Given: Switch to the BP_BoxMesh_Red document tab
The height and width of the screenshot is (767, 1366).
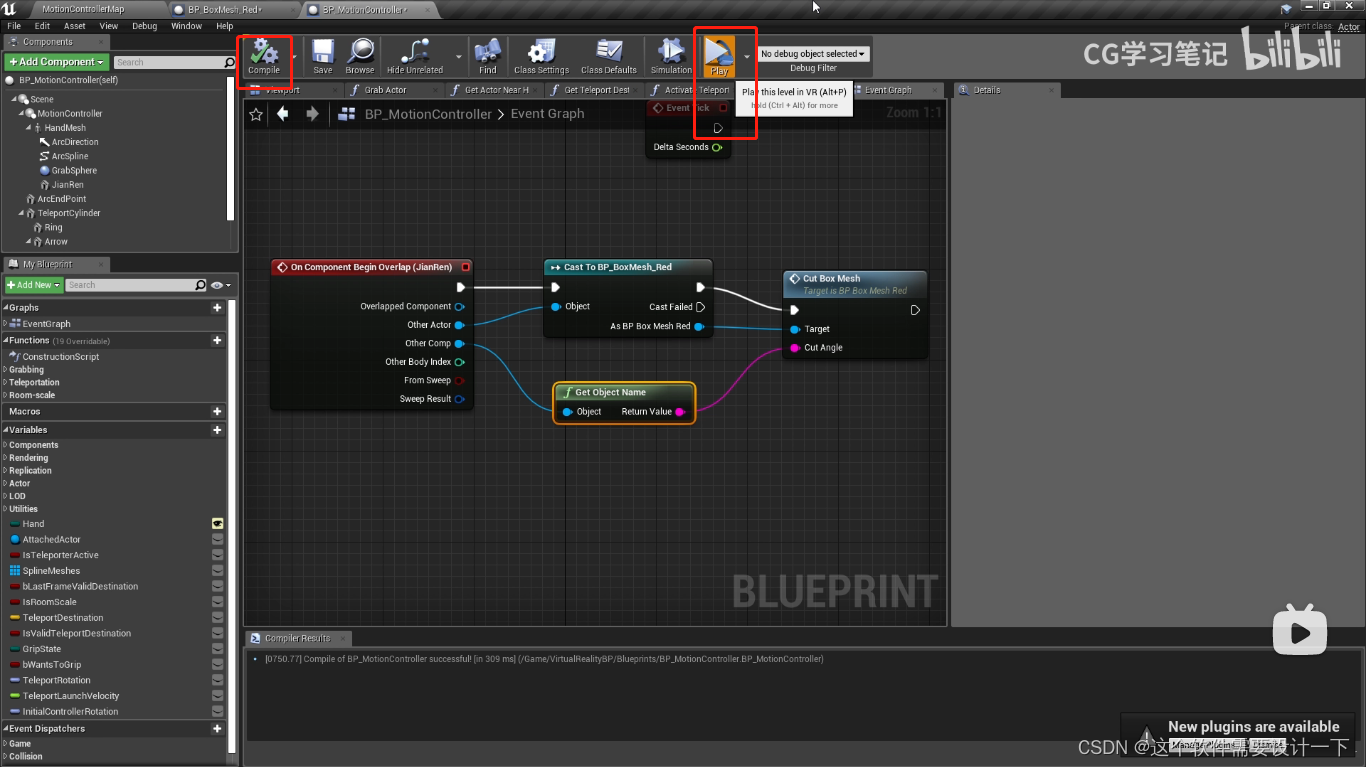Looking at the screenshot, I should (226, 9).
